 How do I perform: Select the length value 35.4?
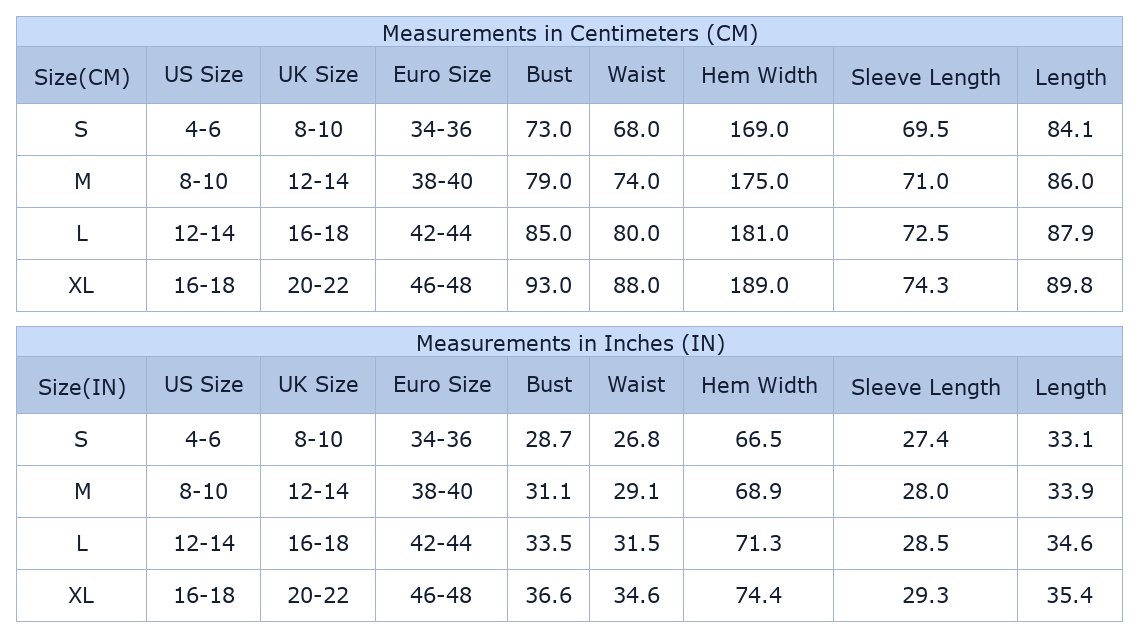coord(1070,596)
